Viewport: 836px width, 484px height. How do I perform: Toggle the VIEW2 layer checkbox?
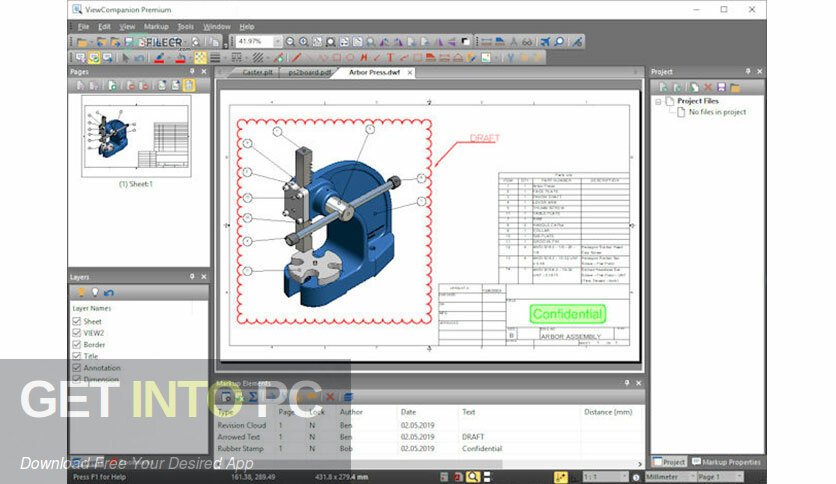pyautogui.click(x=77, y=333)
